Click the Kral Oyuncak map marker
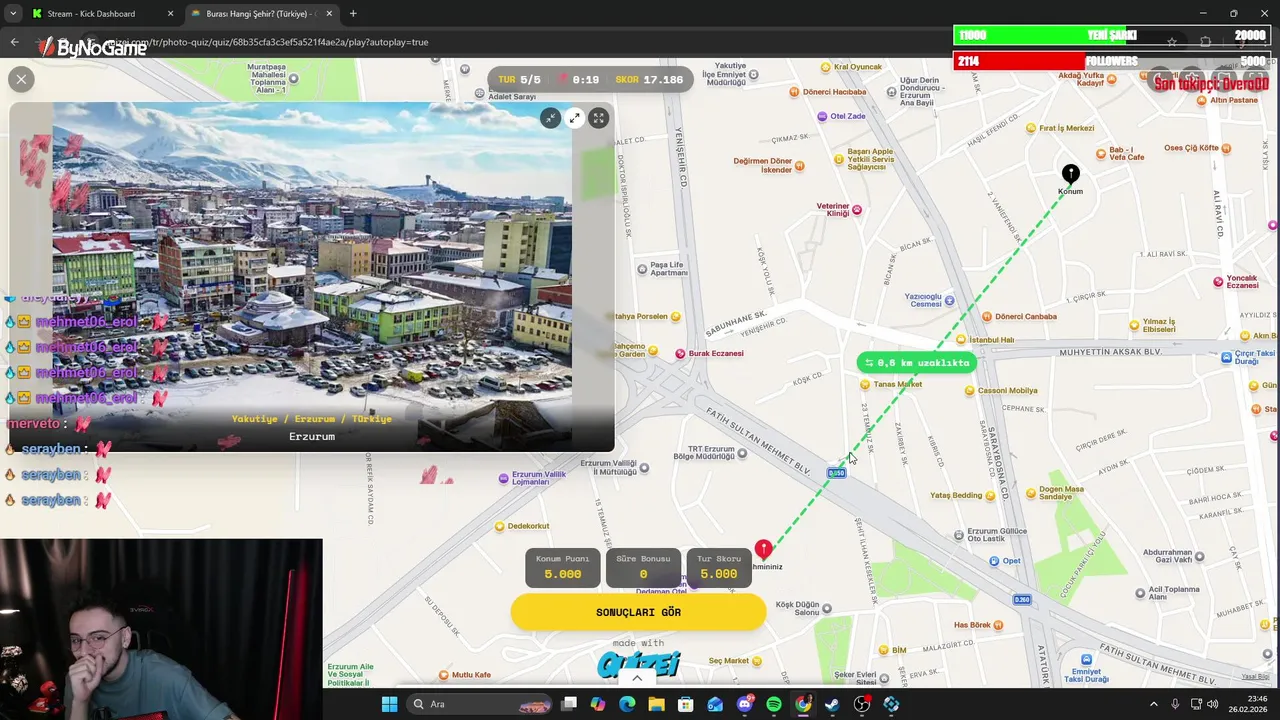The height and width of the screenshot is (720, 1280). pos(825,67)
